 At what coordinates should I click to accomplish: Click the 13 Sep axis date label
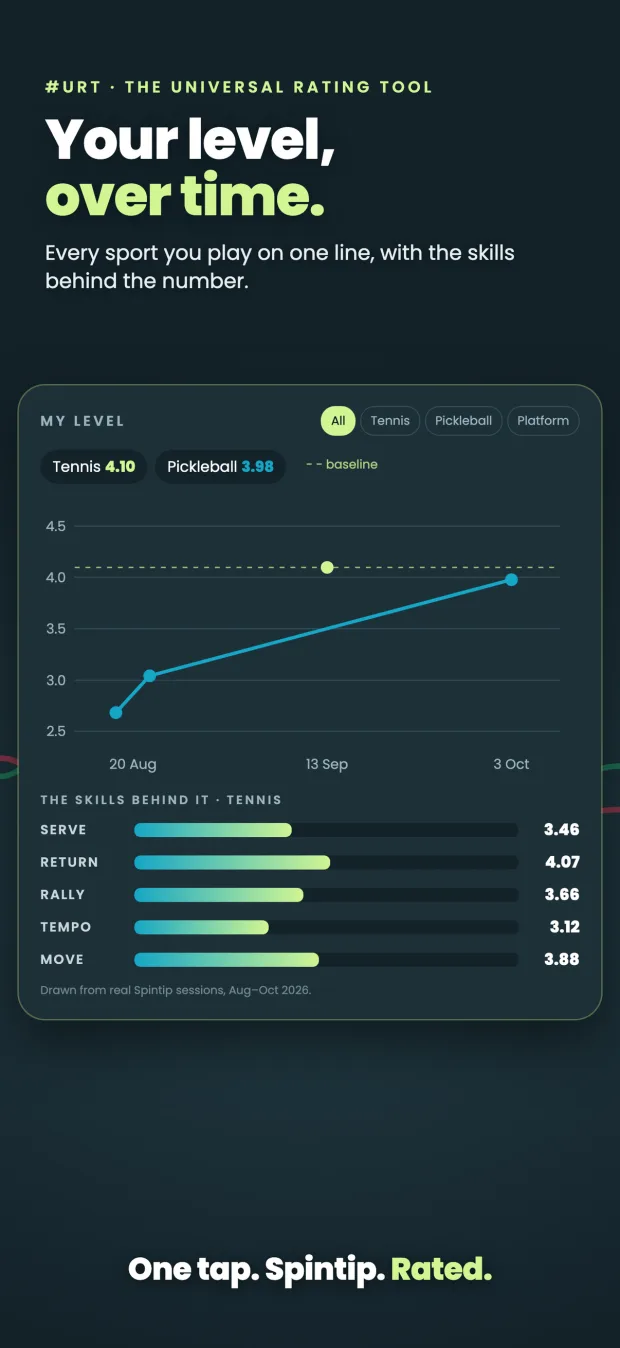[x=327, y=764]
